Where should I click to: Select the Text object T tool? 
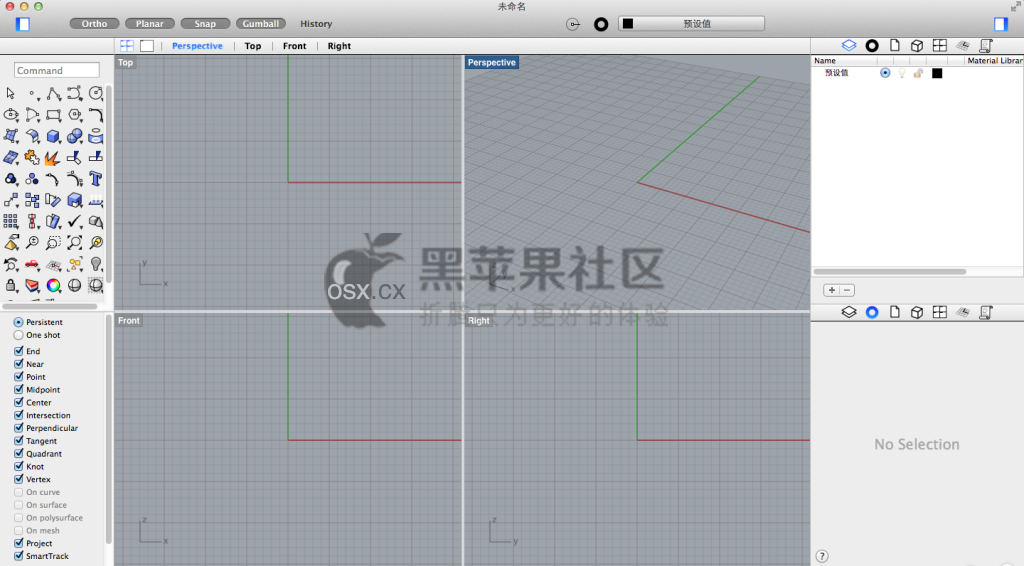coord(95,178)
